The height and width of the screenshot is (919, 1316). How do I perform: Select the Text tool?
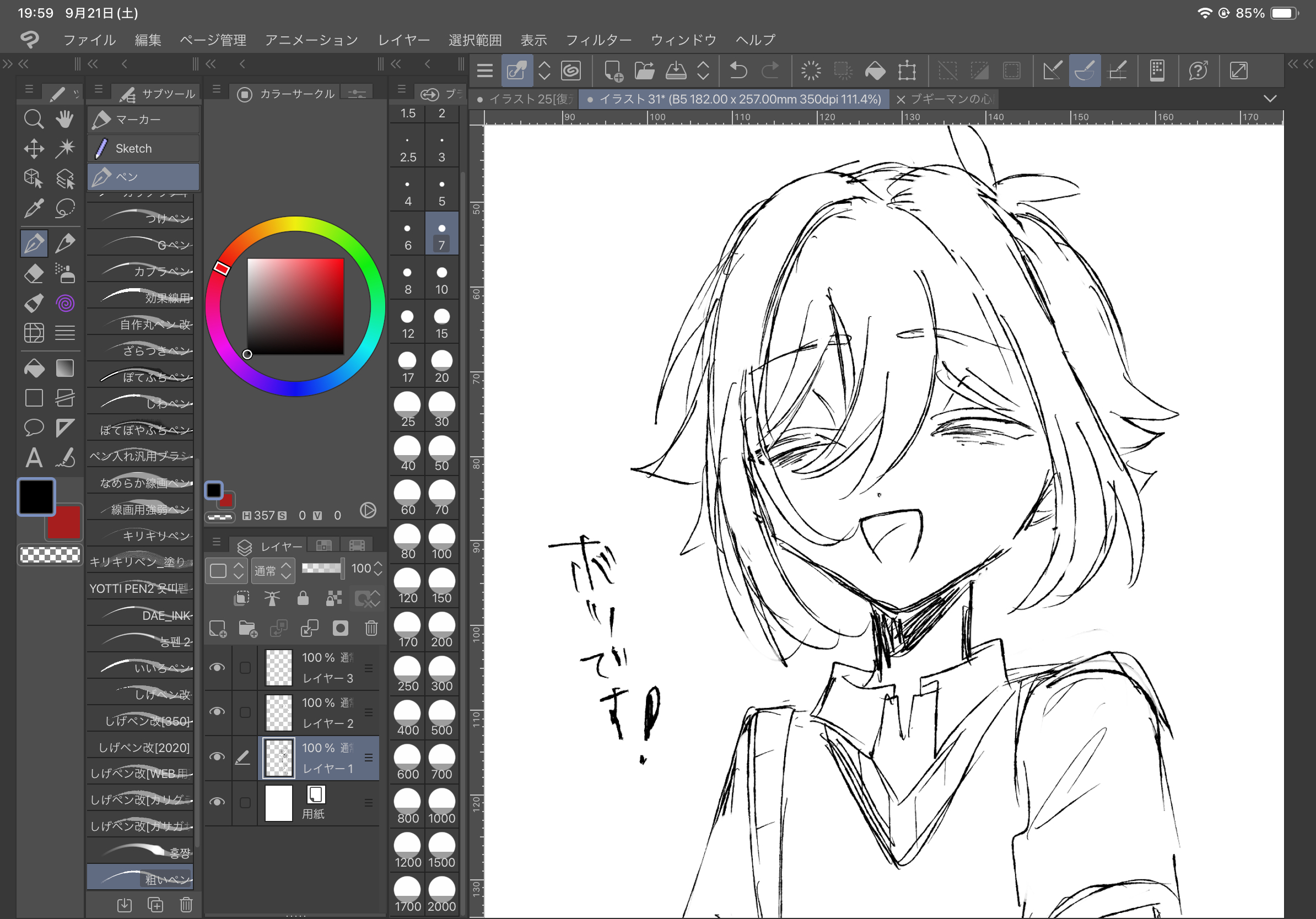pos(34,458)
